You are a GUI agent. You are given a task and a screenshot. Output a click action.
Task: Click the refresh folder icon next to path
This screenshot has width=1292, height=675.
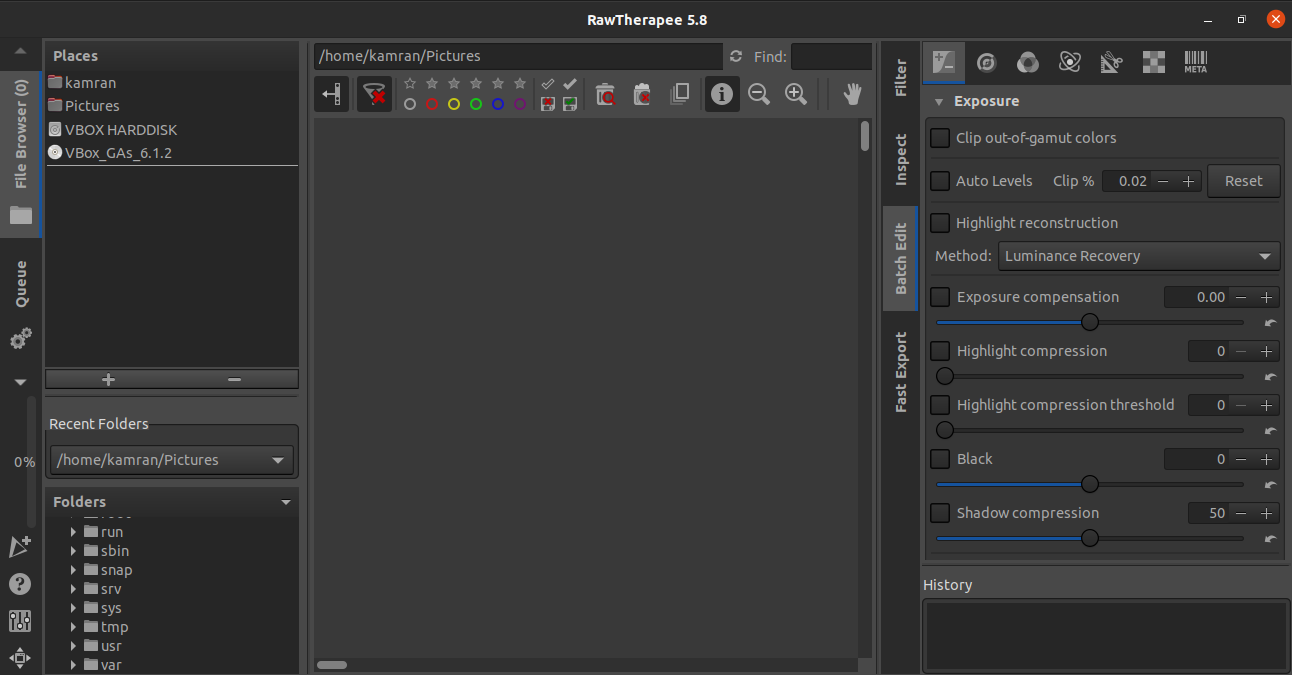coord(737,56)
